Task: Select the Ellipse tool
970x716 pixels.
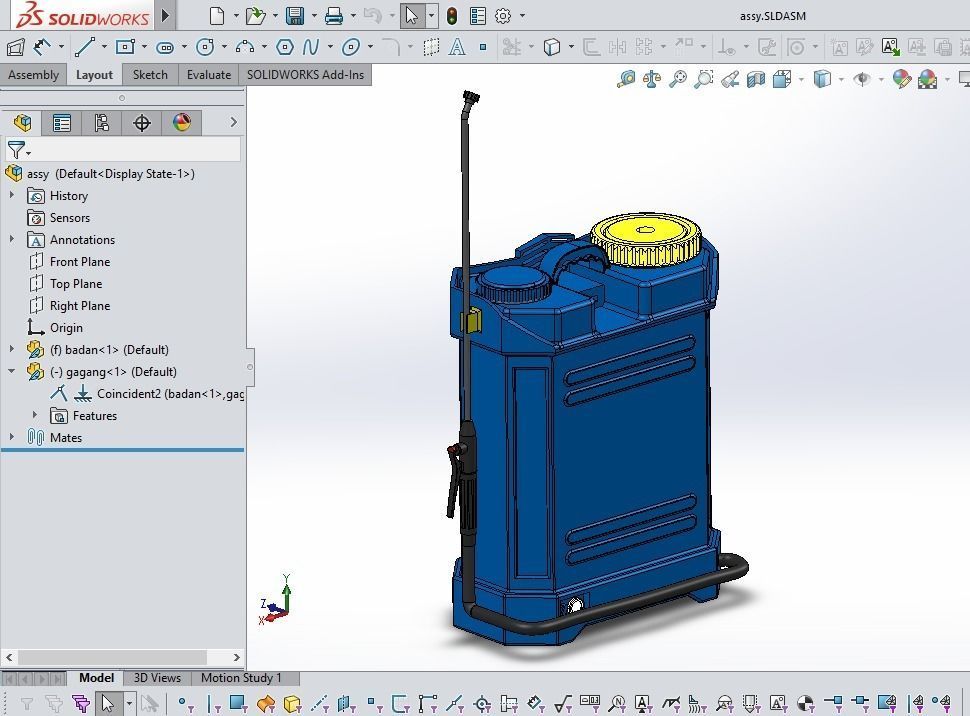Action: pyautogui.click(x=351, y=47)
